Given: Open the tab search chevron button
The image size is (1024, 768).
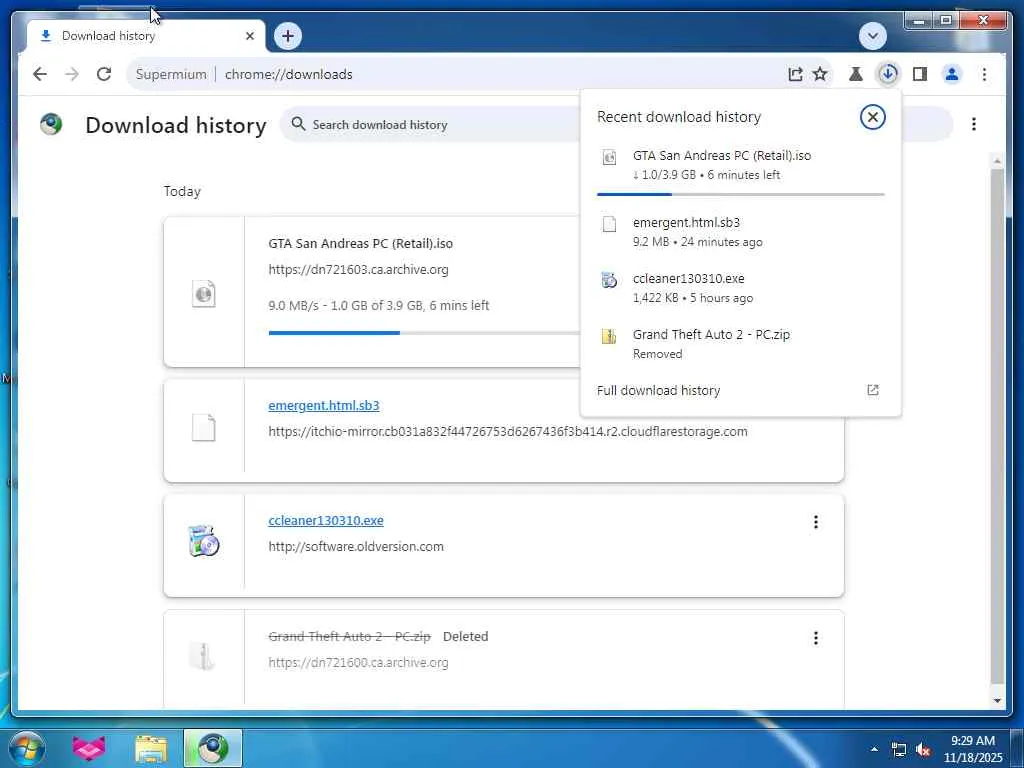Looking at the screenshot, I should pyautogui.click(x=872, y=36).
